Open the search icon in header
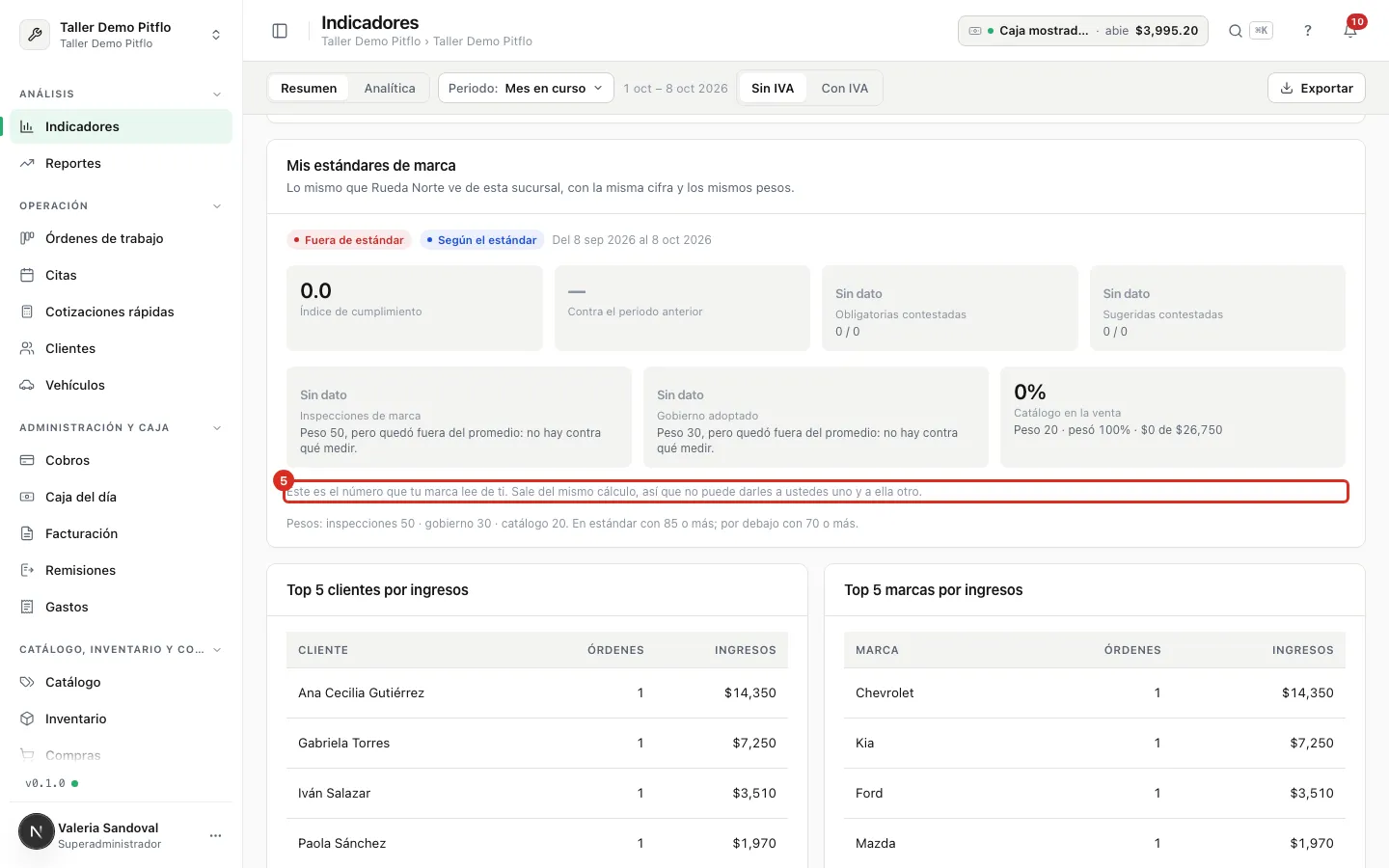 point(1235,31)
